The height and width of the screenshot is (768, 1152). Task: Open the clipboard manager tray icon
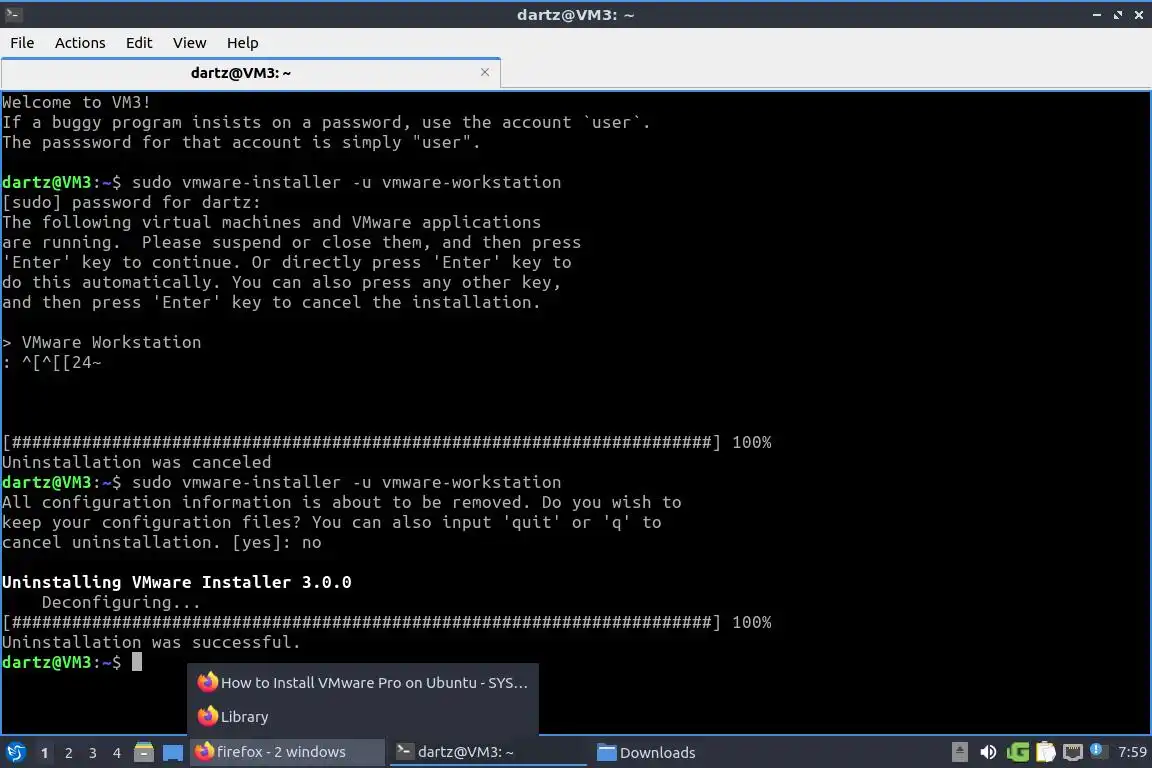pos(1045,752)
